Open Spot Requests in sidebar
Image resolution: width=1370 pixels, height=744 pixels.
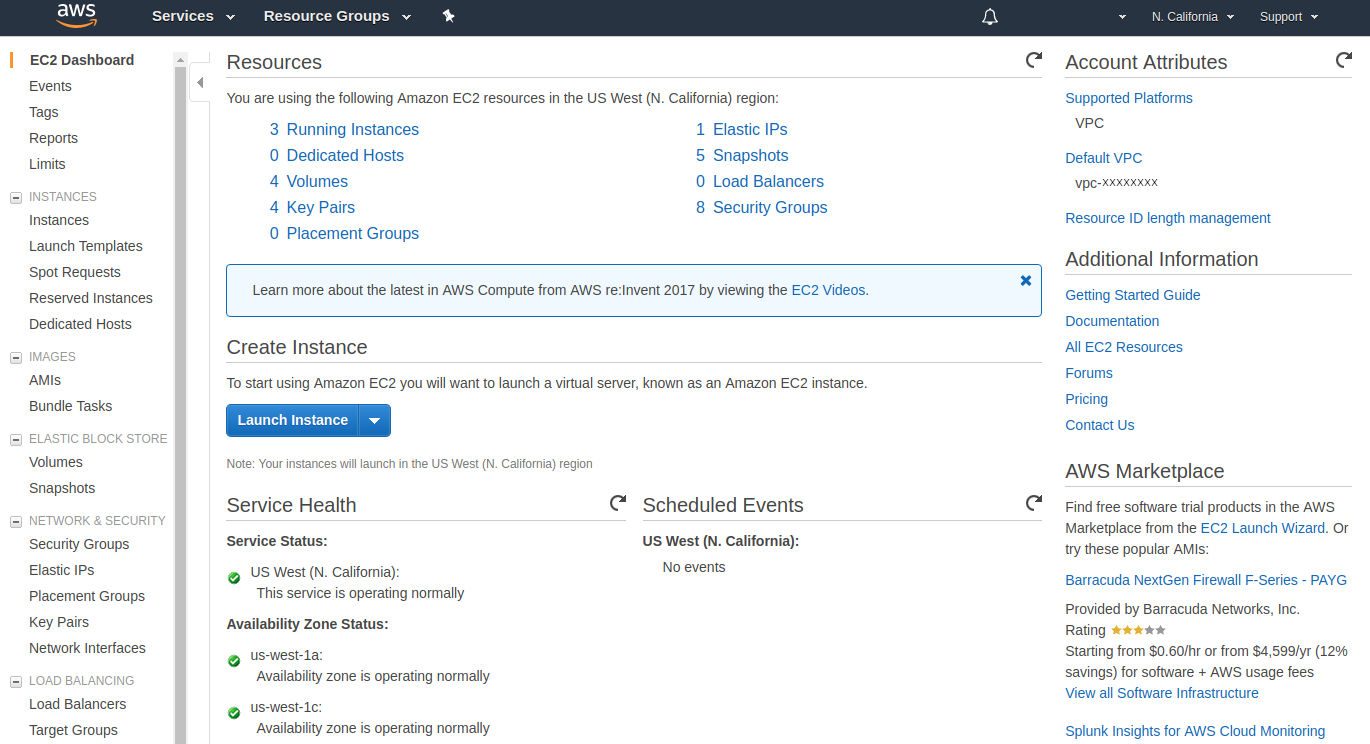coord(75,272)
